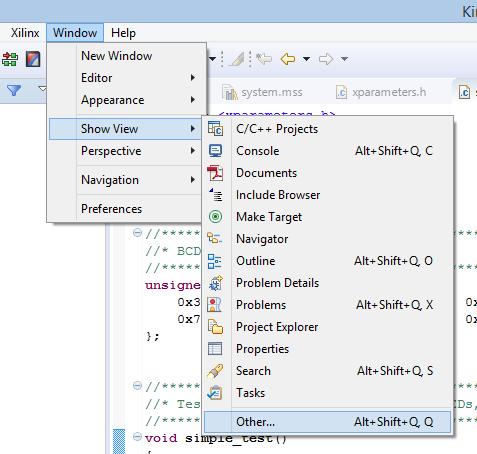477x454 pixels.
Task: Switch to the xparameters.h tab
Action: [381, 92]
